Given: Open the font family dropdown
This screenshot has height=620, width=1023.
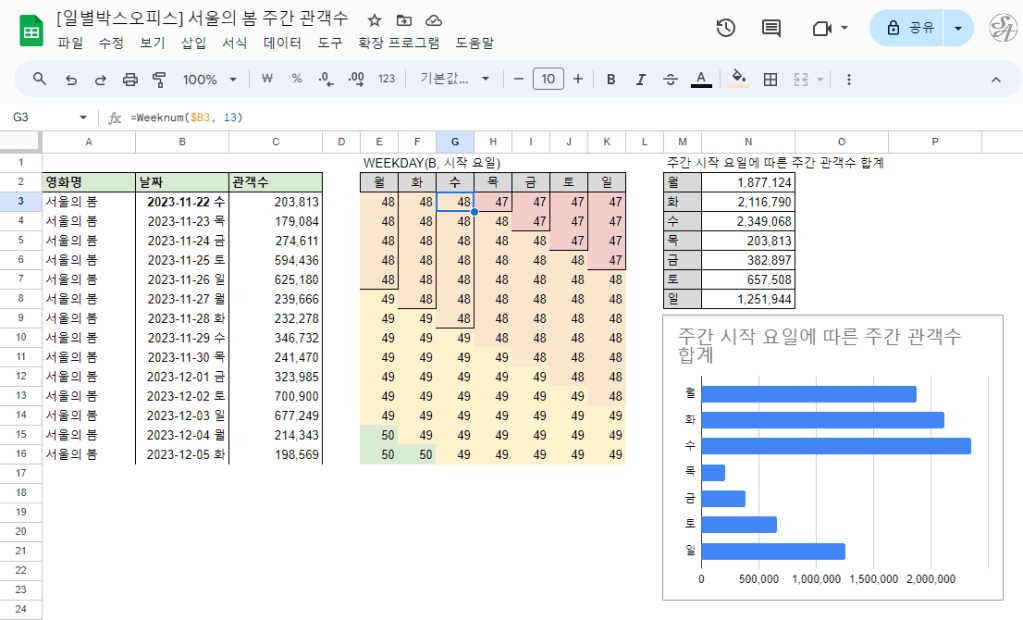Looking at the screenshot, I should 455,79.
